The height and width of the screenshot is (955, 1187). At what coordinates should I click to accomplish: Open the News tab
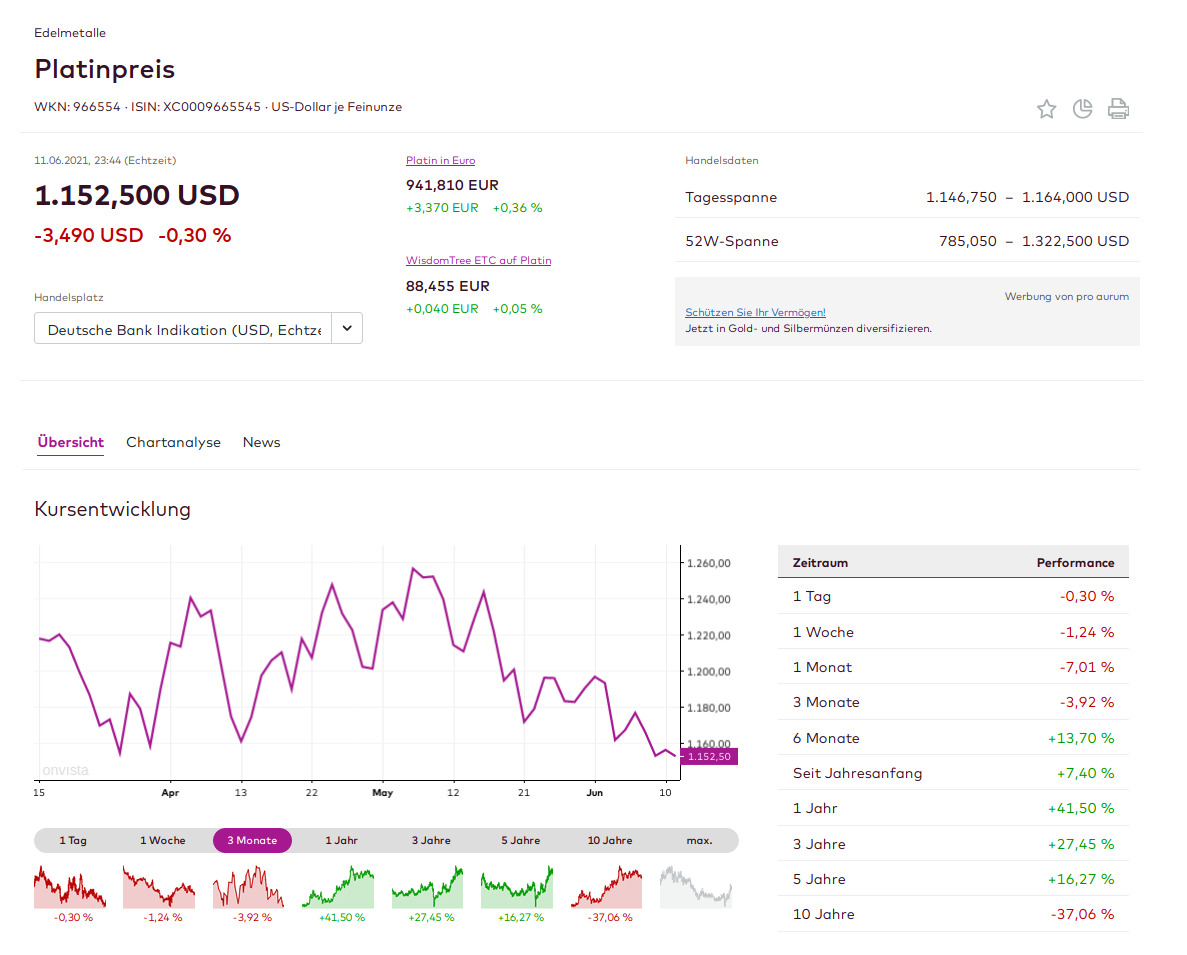coord(261,442)
